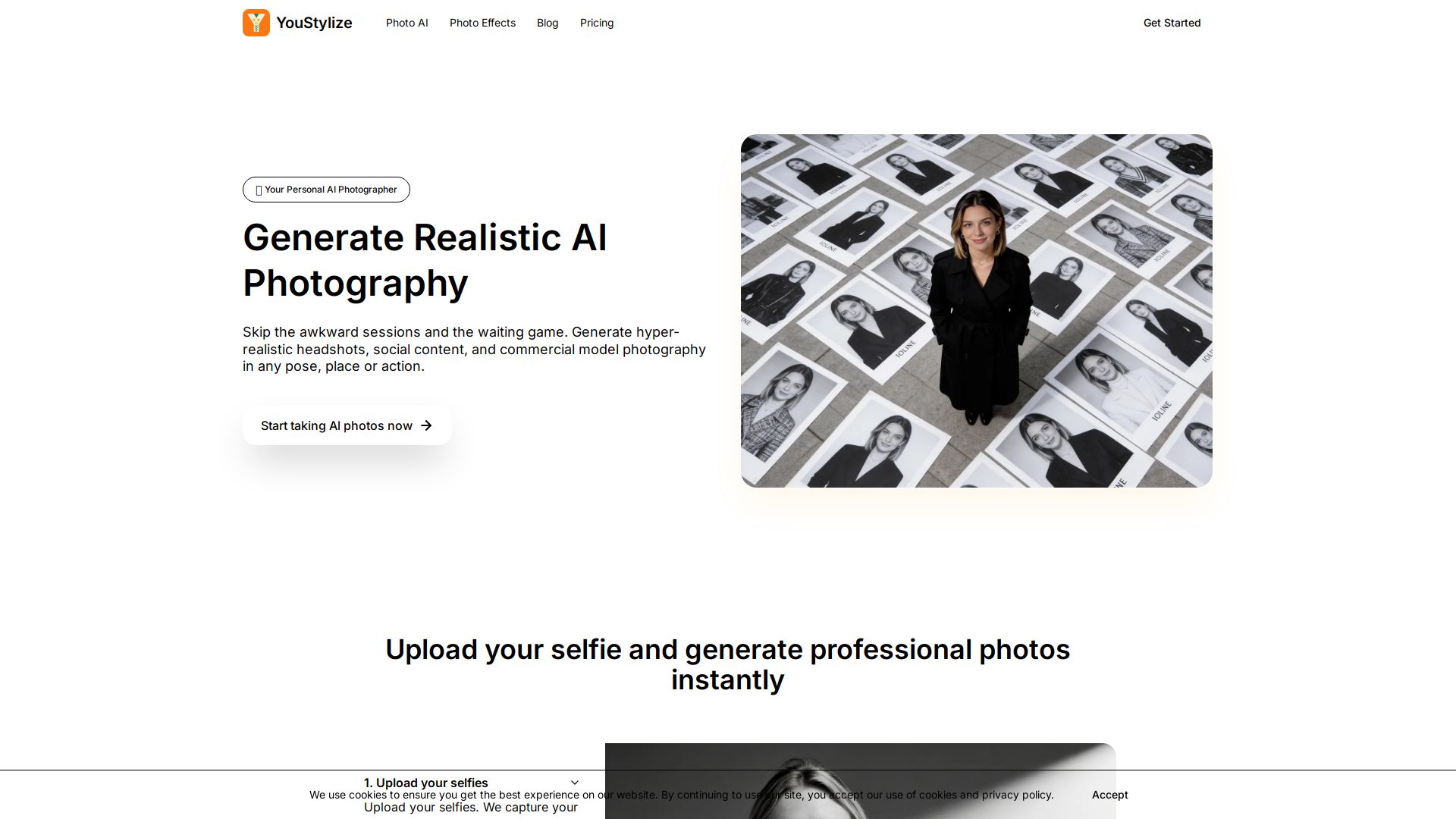Open the Photo AI menu
This screenshot has height=819, width=1456.
(407, 23)
